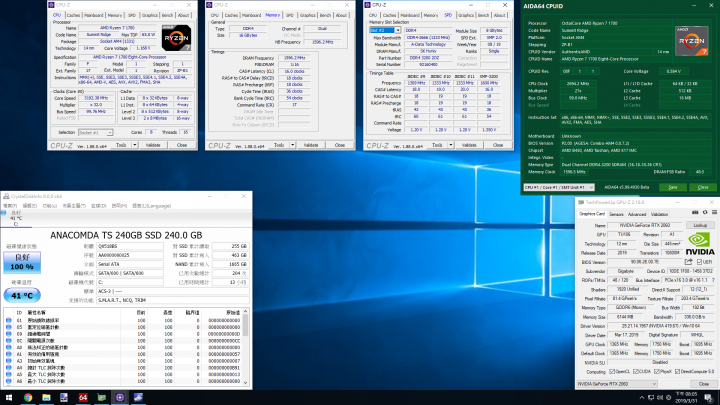Image resolution: width=720 pixels, height=405 pixels.
Task: Click the volume icon in system tray
Action: [x=660, y=398]
